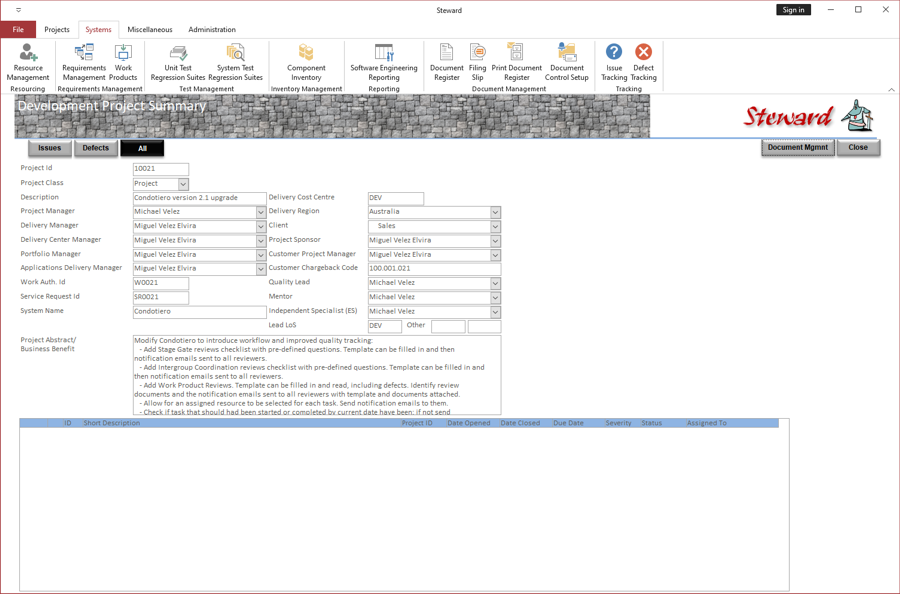The image size is (900, 594).
Task: Expand the Mentor dropdown
Action: click(x=495, y=297)
